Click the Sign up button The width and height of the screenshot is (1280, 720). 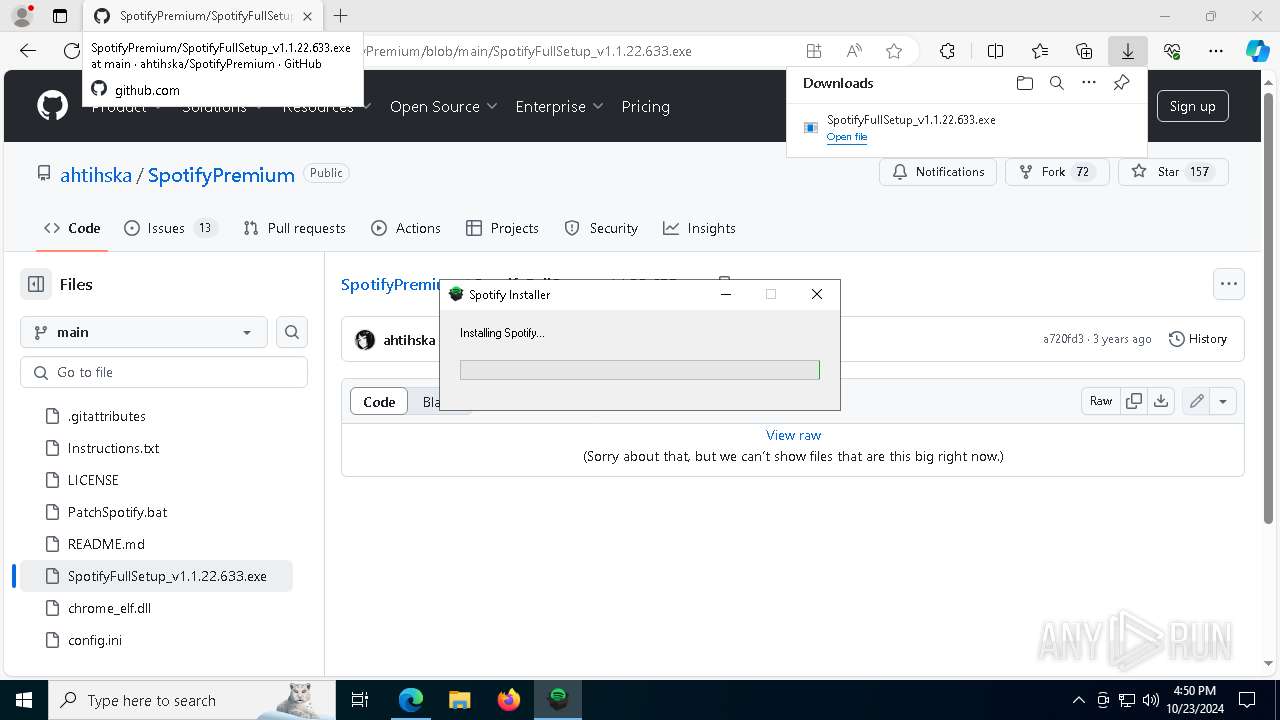coord(1192,106)
